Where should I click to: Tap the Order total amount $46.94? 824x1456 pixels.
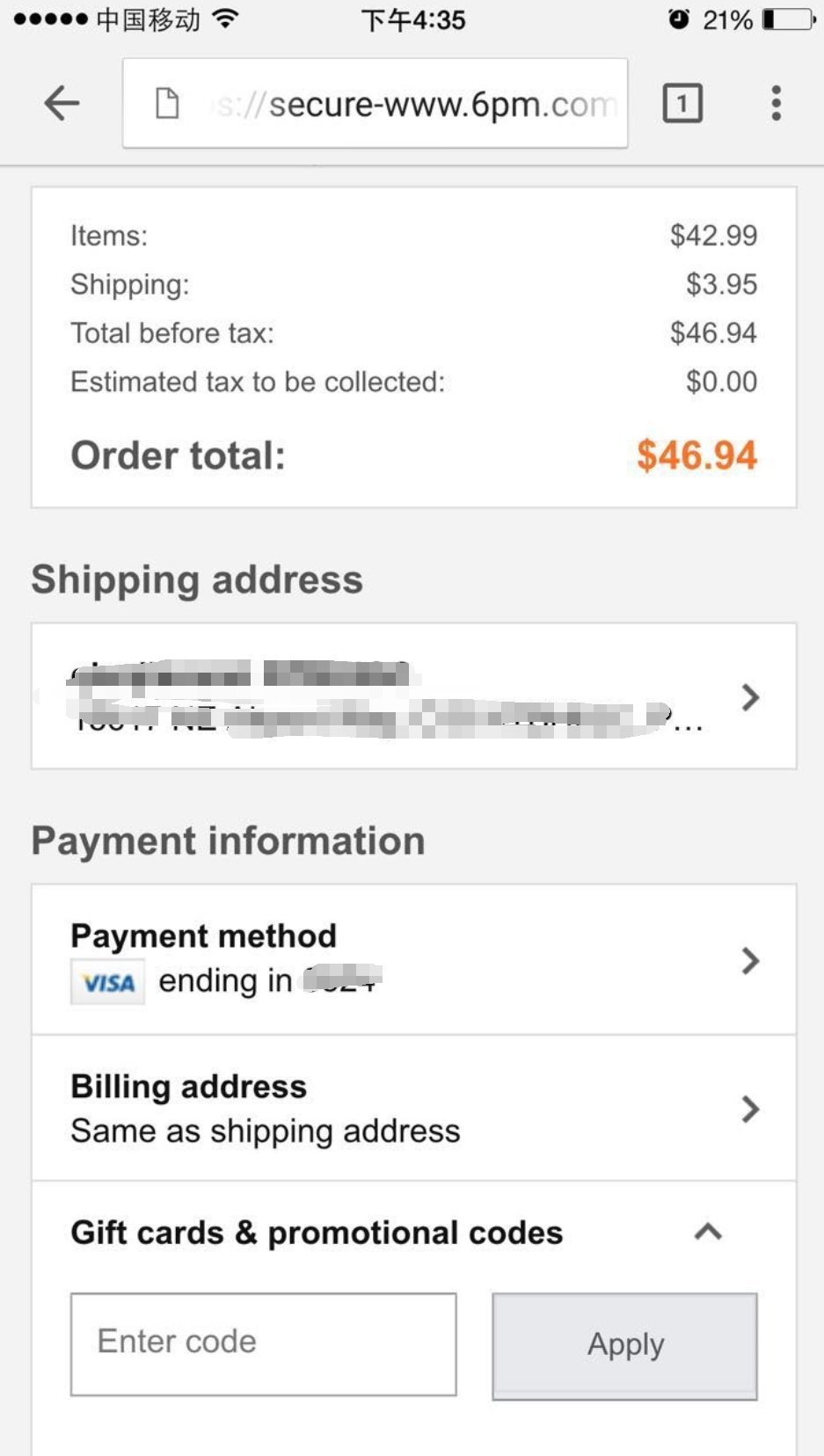(x=696, y=455)
